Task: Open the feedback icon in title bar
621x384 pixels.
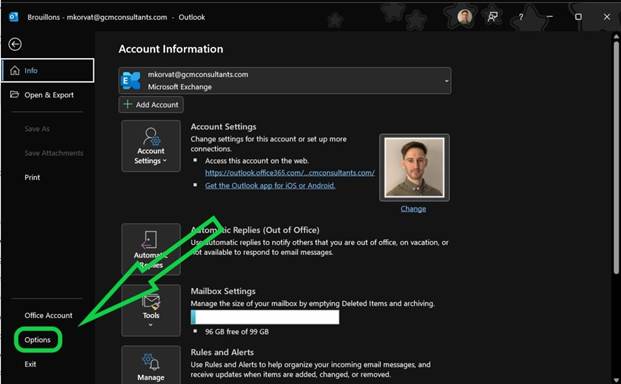Action: pos(492,17)
